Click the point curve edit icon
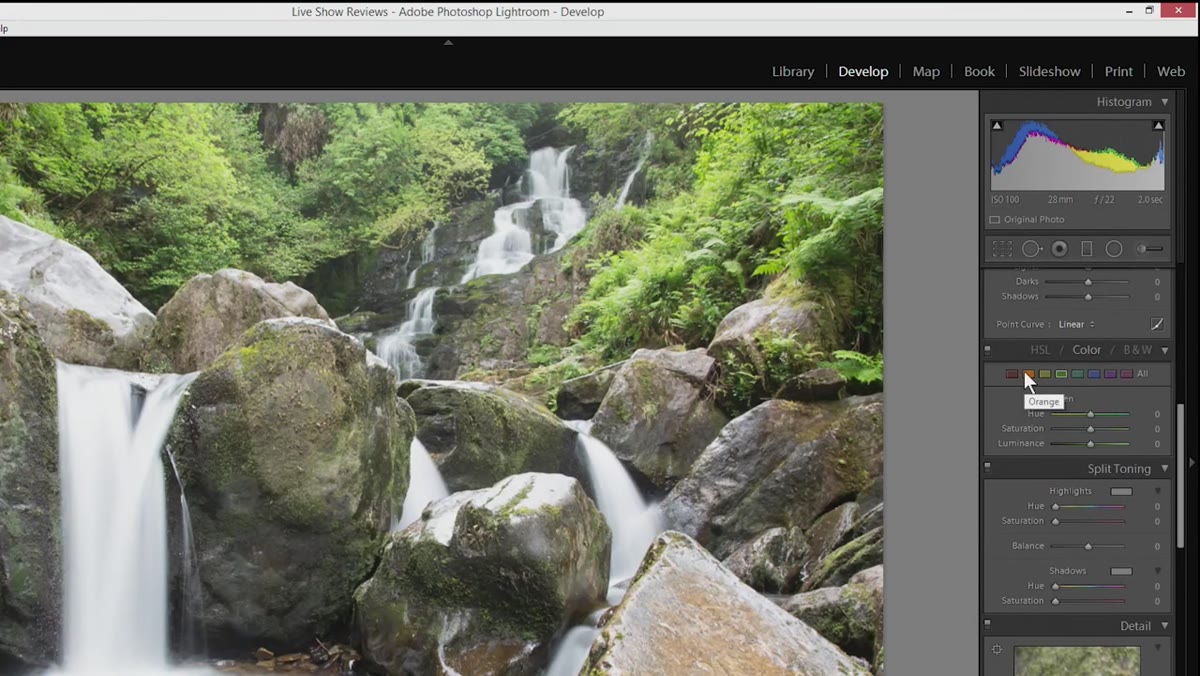Screen dimensions: 1200x676 pyautogui.click(x=1157, y=324)
